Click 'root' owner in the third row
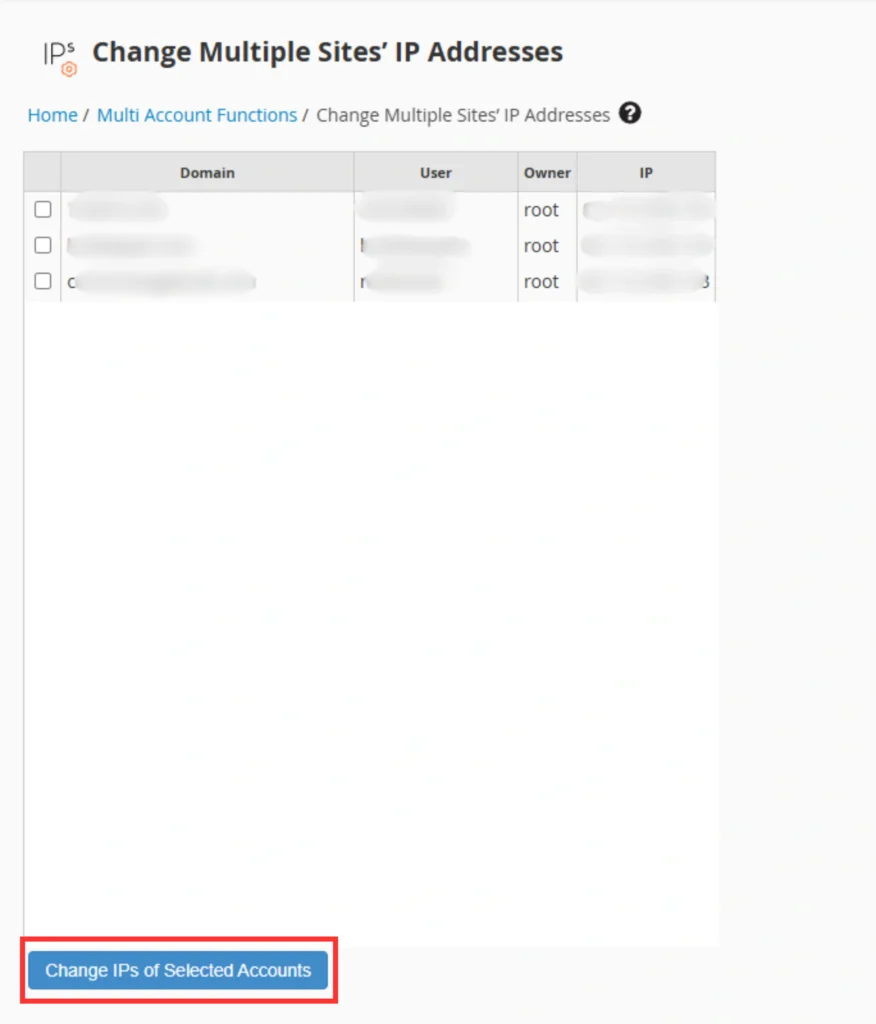This screenshot has height=1024, width=876. click(541, 282)
